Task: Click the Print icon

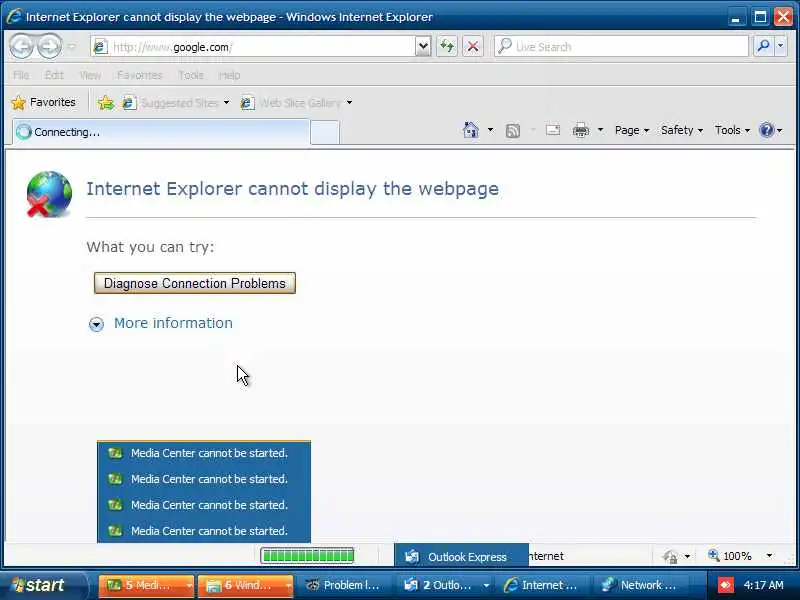Action: pyautogui.click(x=581, y=130)
